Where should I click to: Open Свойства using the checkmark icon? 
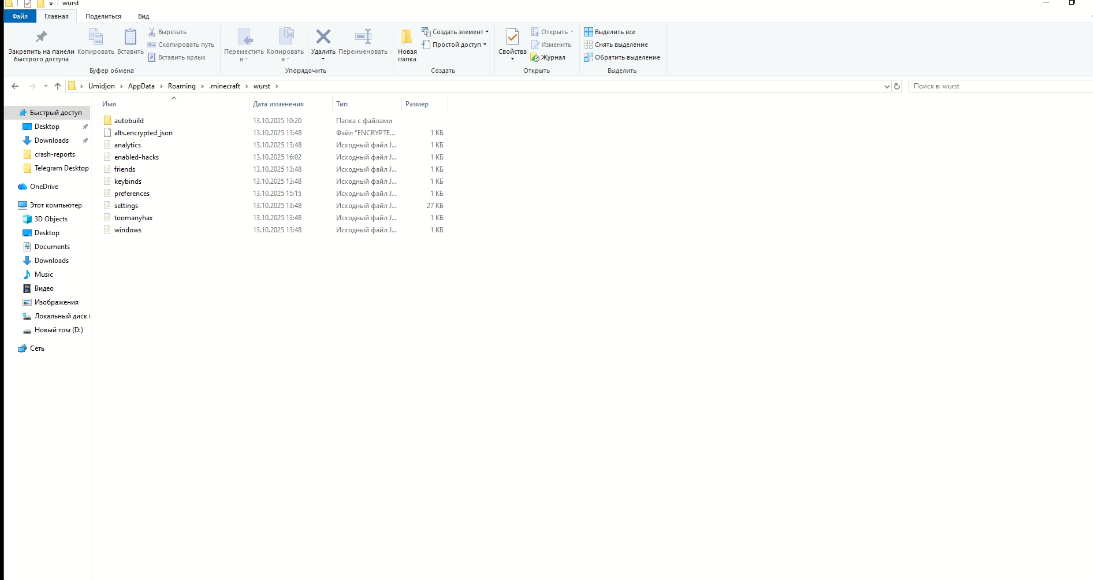pyautogui.click(x=512, y=38)
